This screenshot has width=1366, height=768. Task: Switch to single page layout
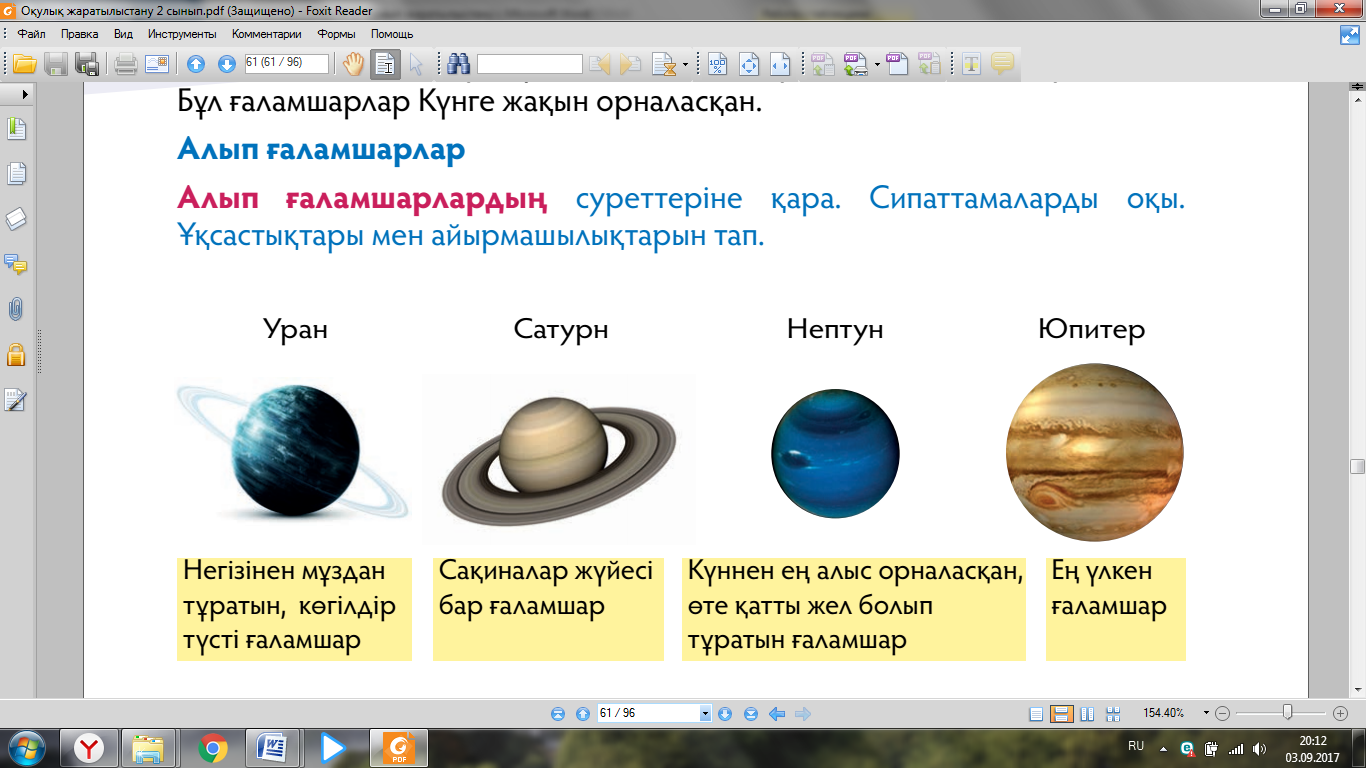[x=1036, y=714]
